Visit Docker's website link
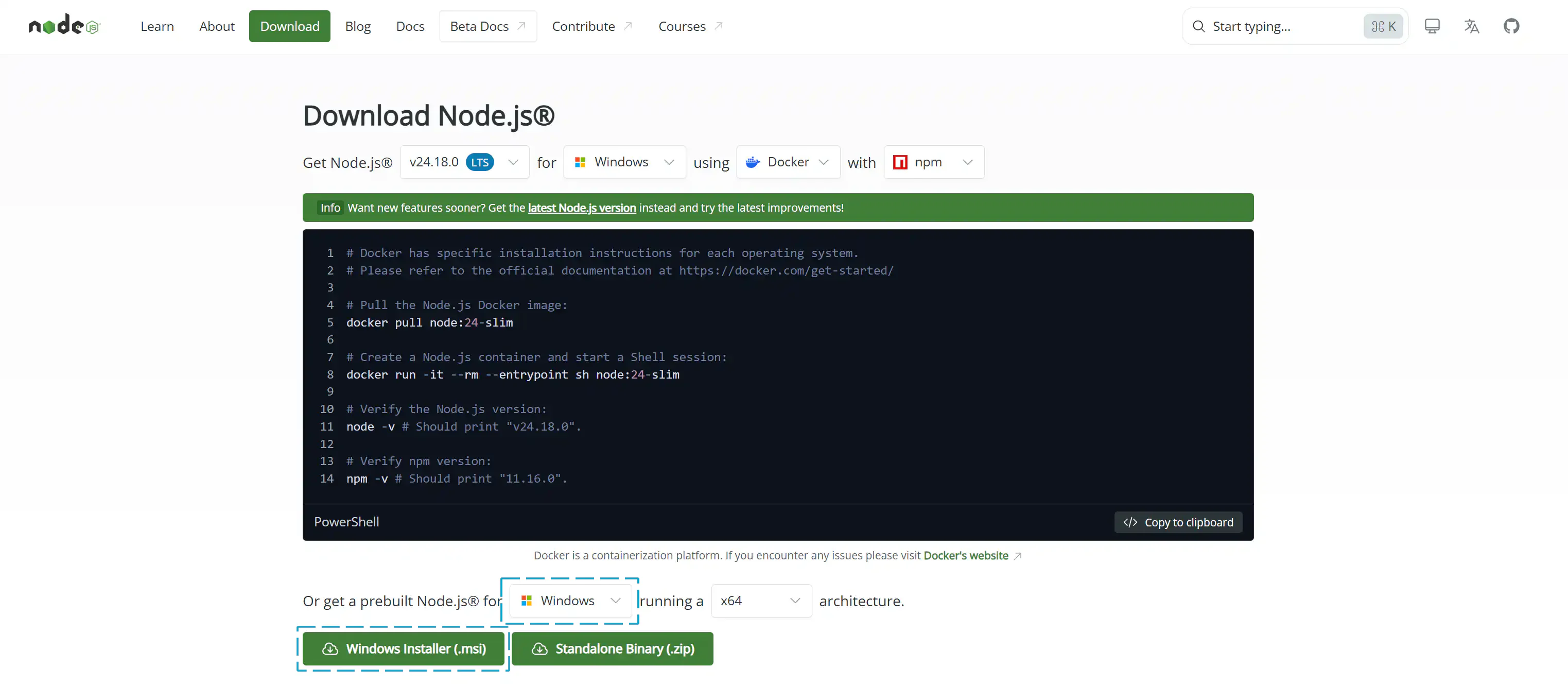 [x=965, y=555]
